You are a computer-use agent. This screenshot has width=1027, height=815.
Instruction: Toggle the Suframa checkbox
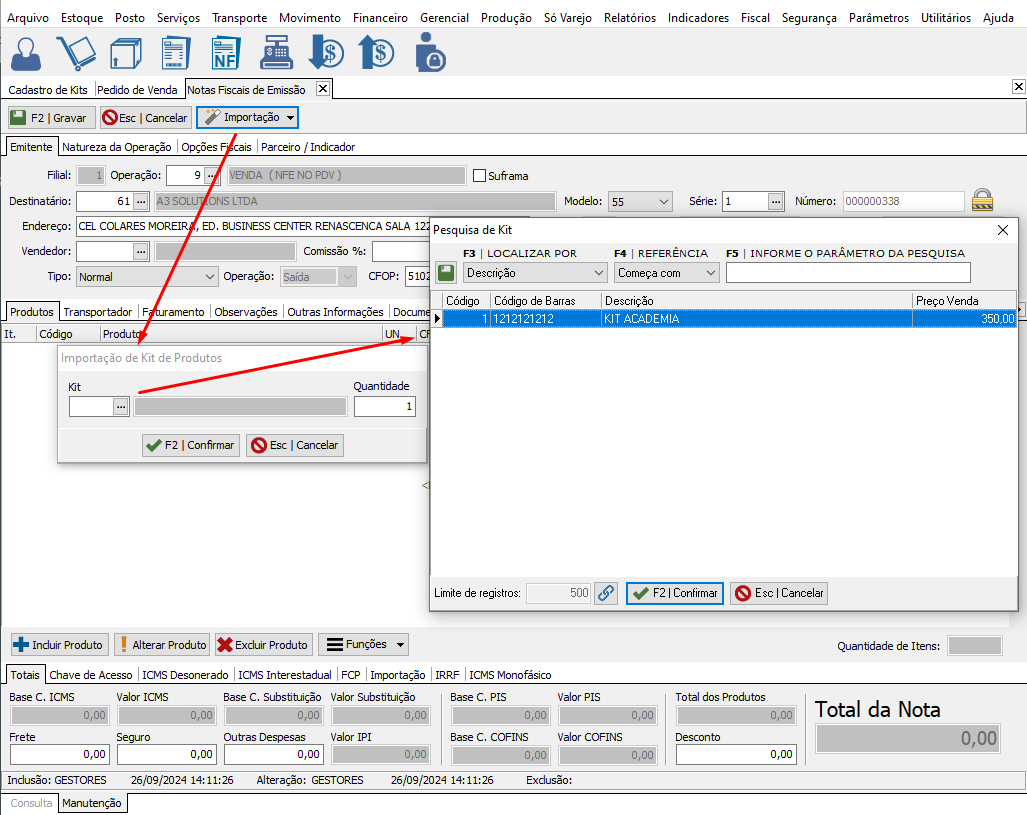[479, 176]
